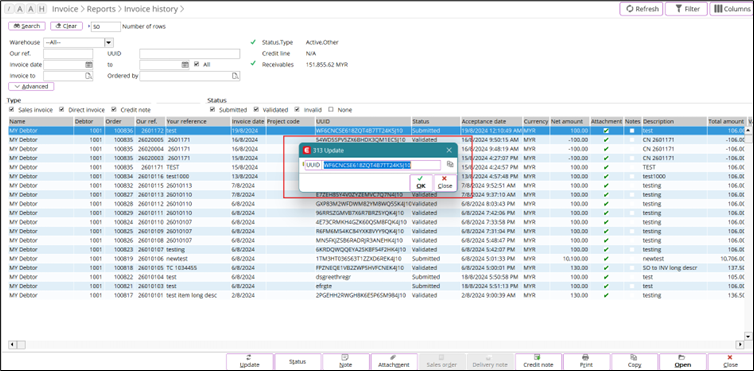Go to Reports in breadcrumb
754x371 pixels.
[x=101, y=9]
